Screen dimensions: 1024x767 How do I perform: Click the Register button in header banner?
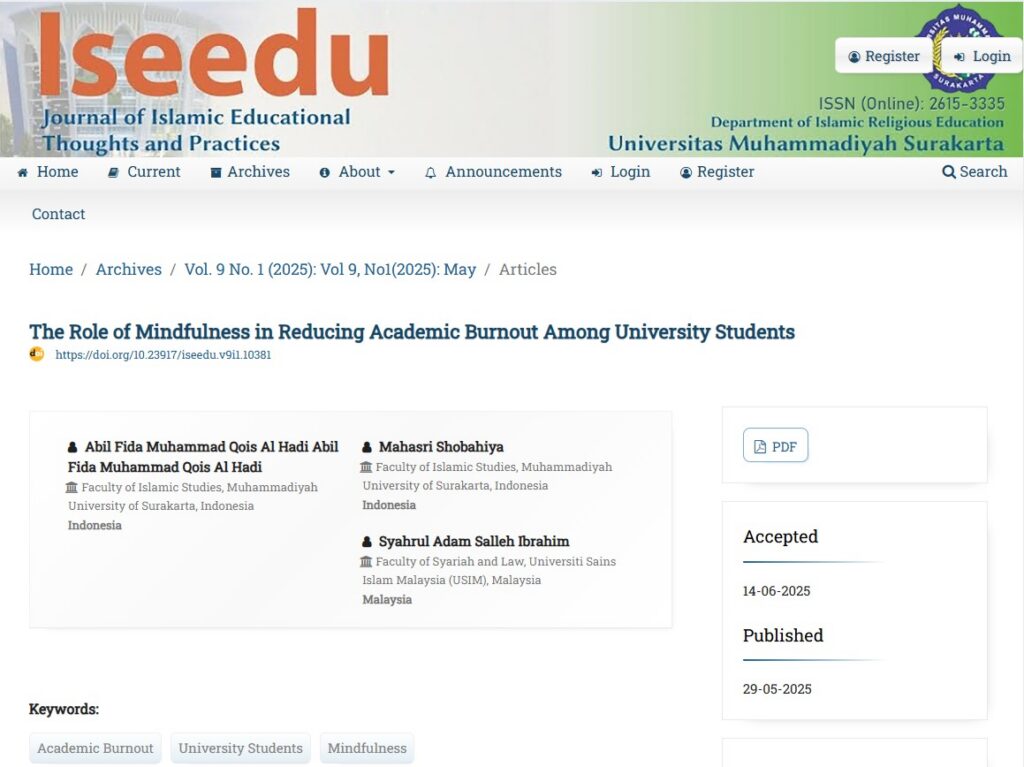pos(884,56)
